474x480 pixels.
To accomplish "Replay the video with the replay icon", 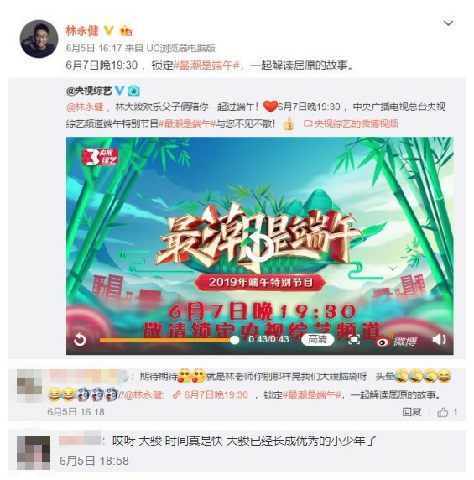I will coord(80,340).
